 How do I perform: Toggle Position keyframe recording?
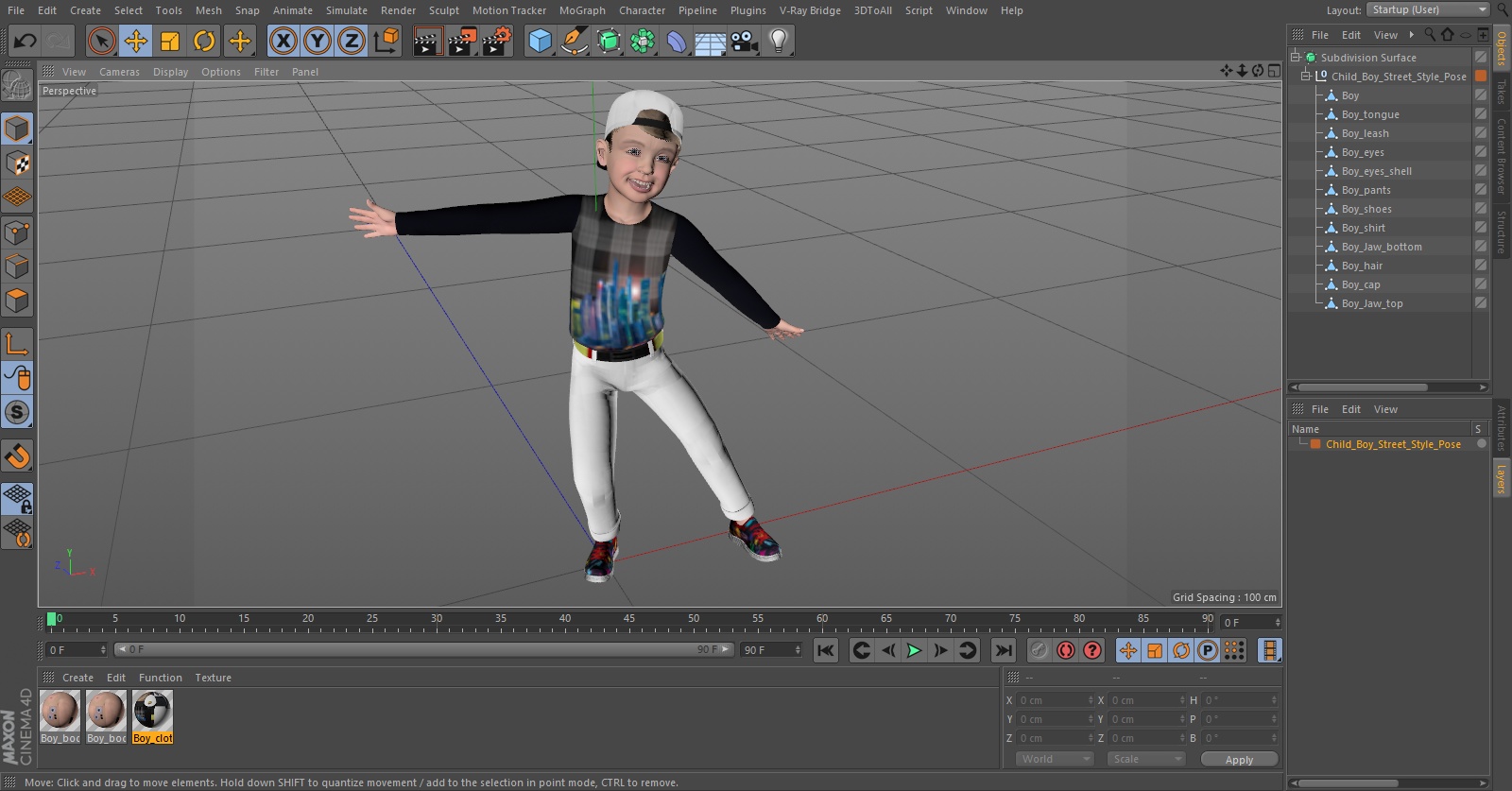1128,650
